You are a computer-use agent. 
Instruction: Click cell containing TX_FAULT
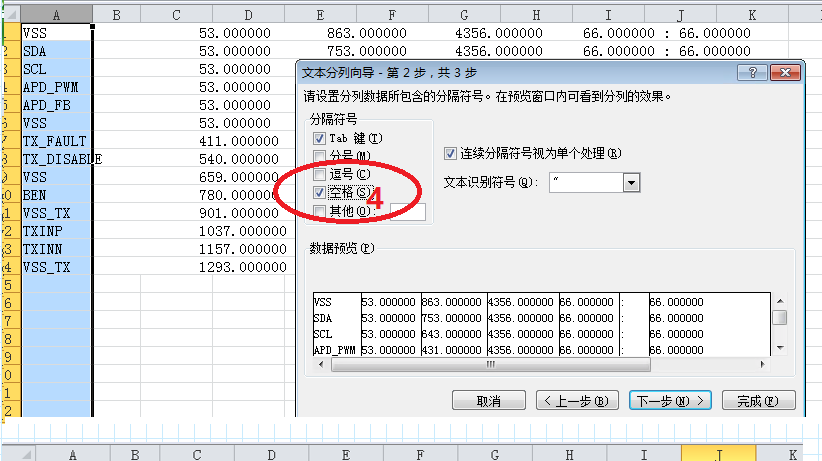[56, 141]
